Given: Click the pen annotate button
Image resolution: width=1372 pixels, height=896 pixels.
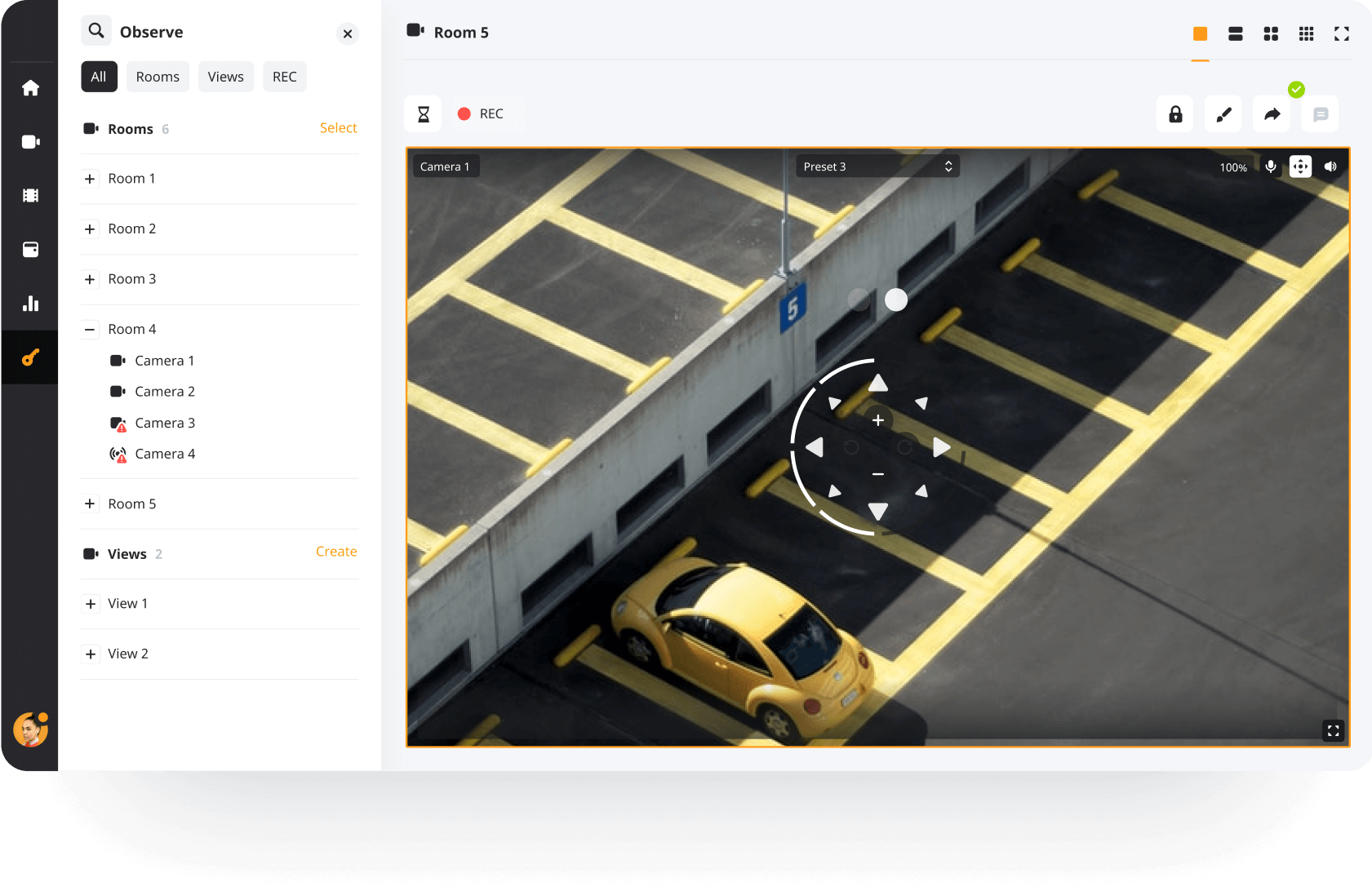Looking at the screenshot, I should pos(1223,114).
